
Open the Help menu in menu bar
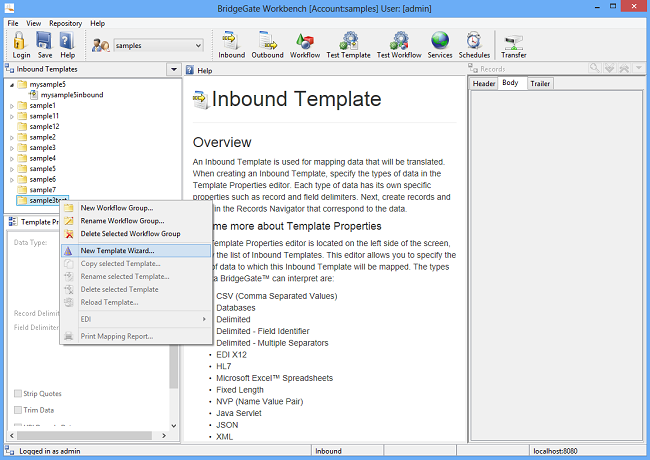97,23
